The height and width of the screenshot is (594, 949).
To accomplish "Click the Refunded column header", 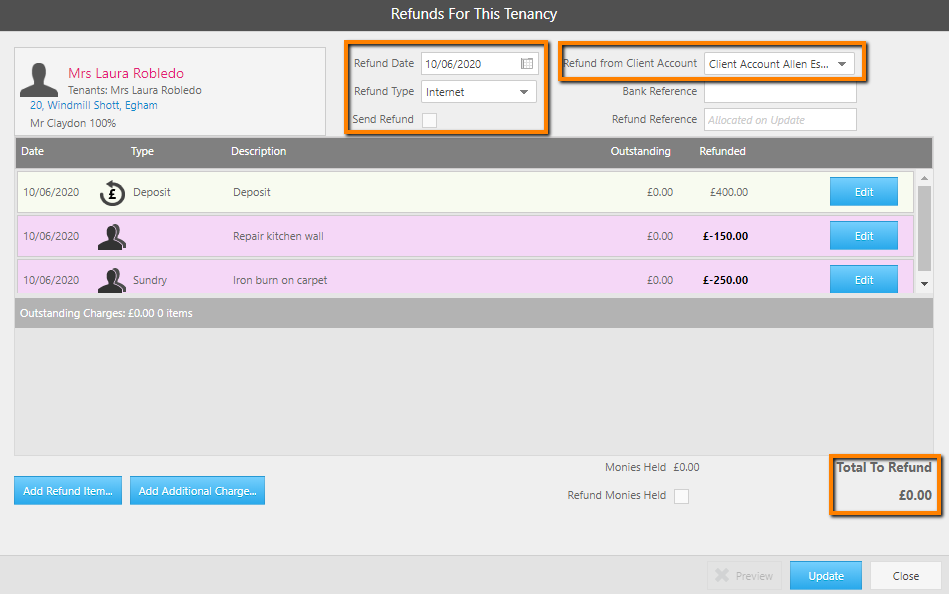I will (723, 151).
